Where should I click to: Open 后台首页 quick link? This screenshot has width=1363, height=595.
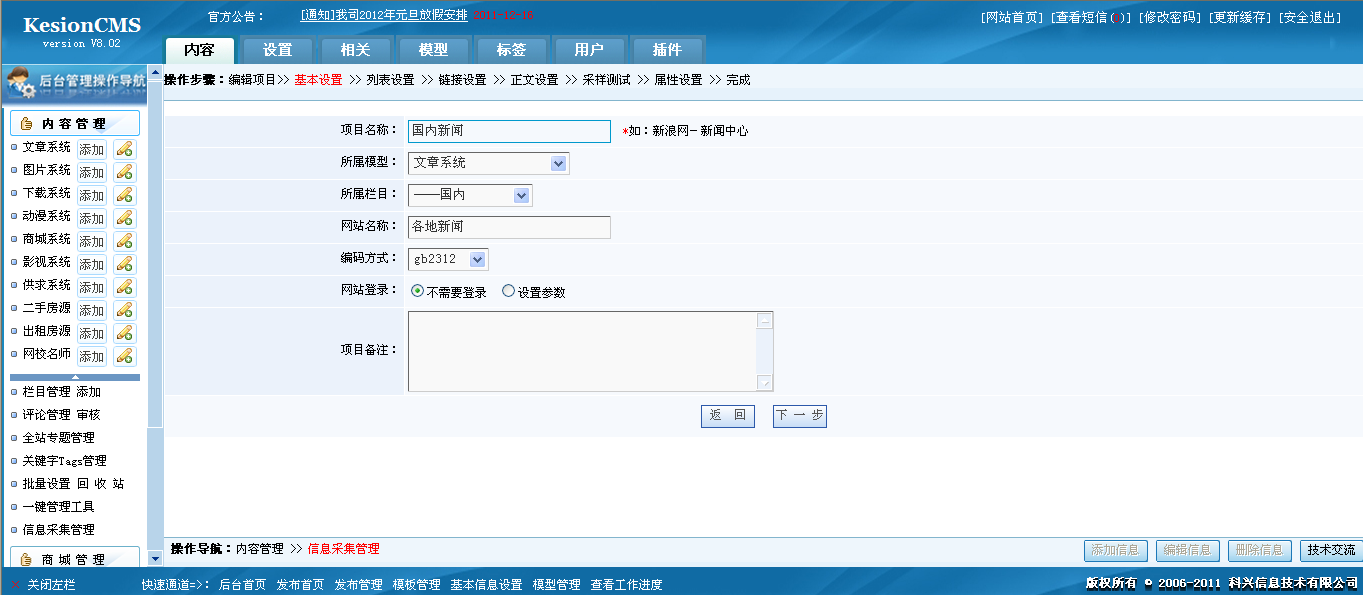tap(242, 585)
